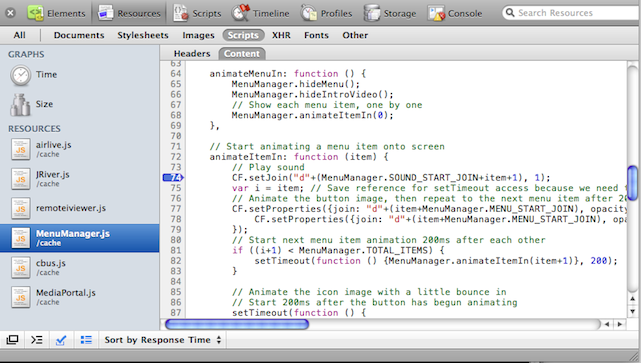Filter by Stylesheets
641x363 pixels.
pos(143,35)
